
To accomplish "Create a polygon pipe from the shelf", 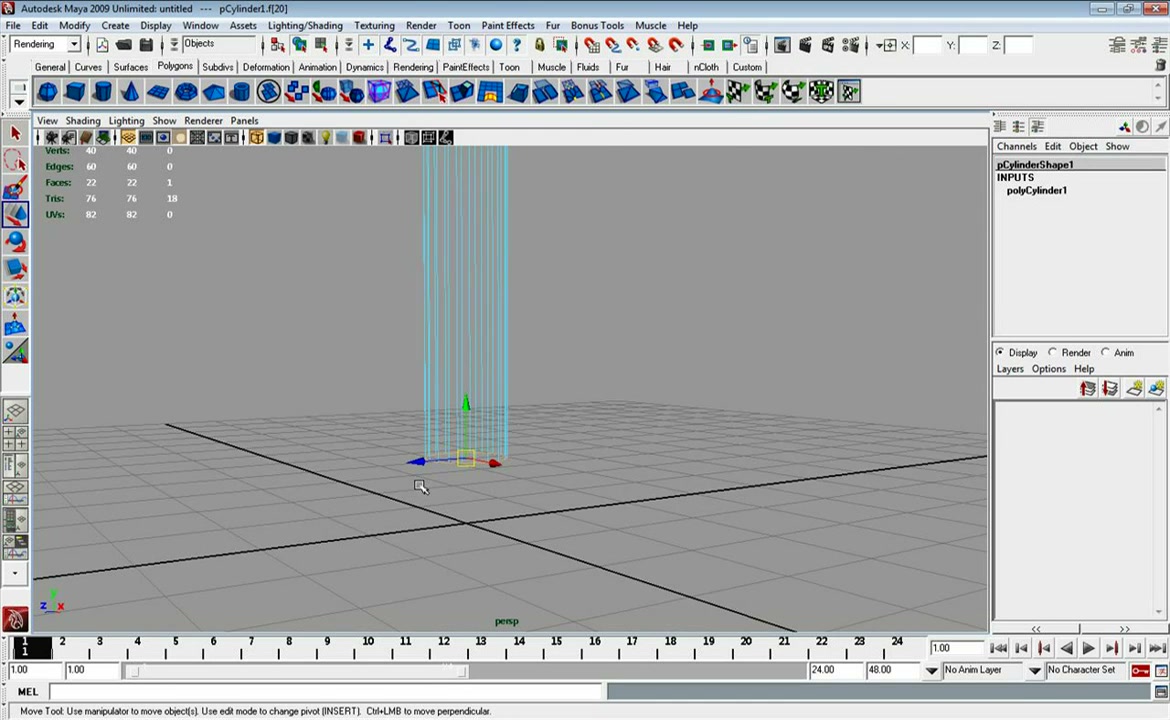I will coord(241,92).
